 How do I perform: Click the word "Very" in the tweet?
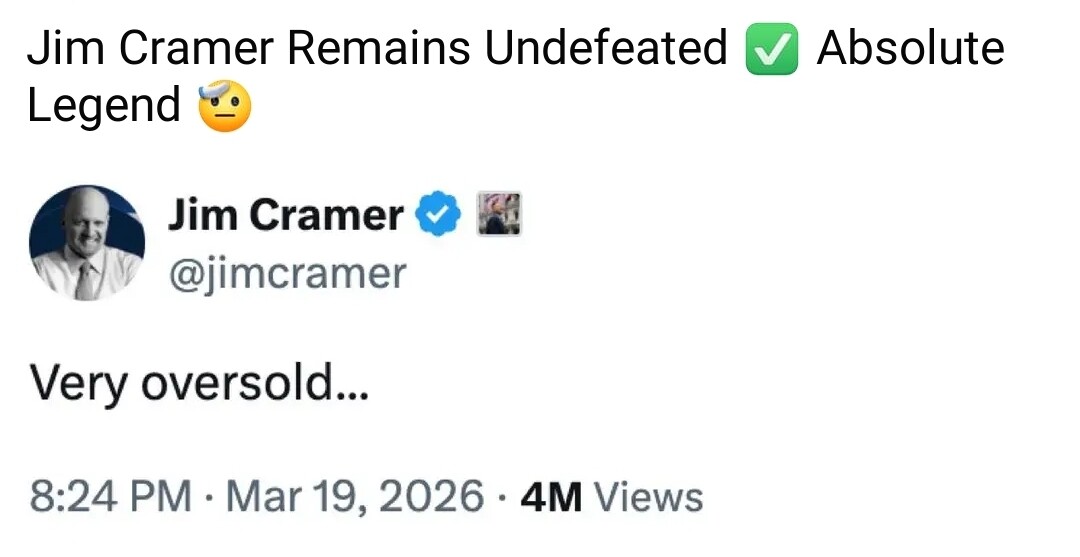[78, 382]
